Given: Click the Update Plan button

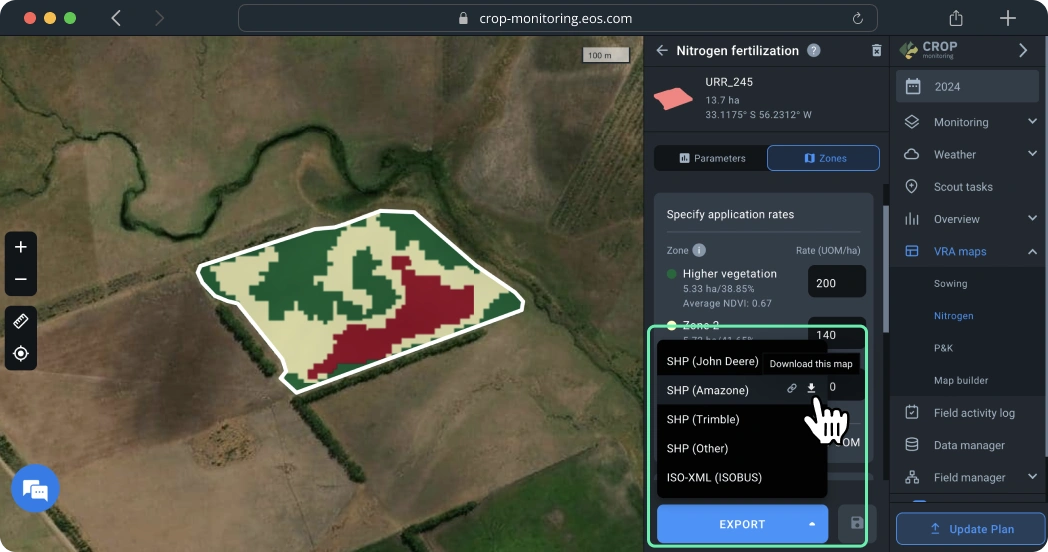Looking at the screenshot, I should (971, 529).
